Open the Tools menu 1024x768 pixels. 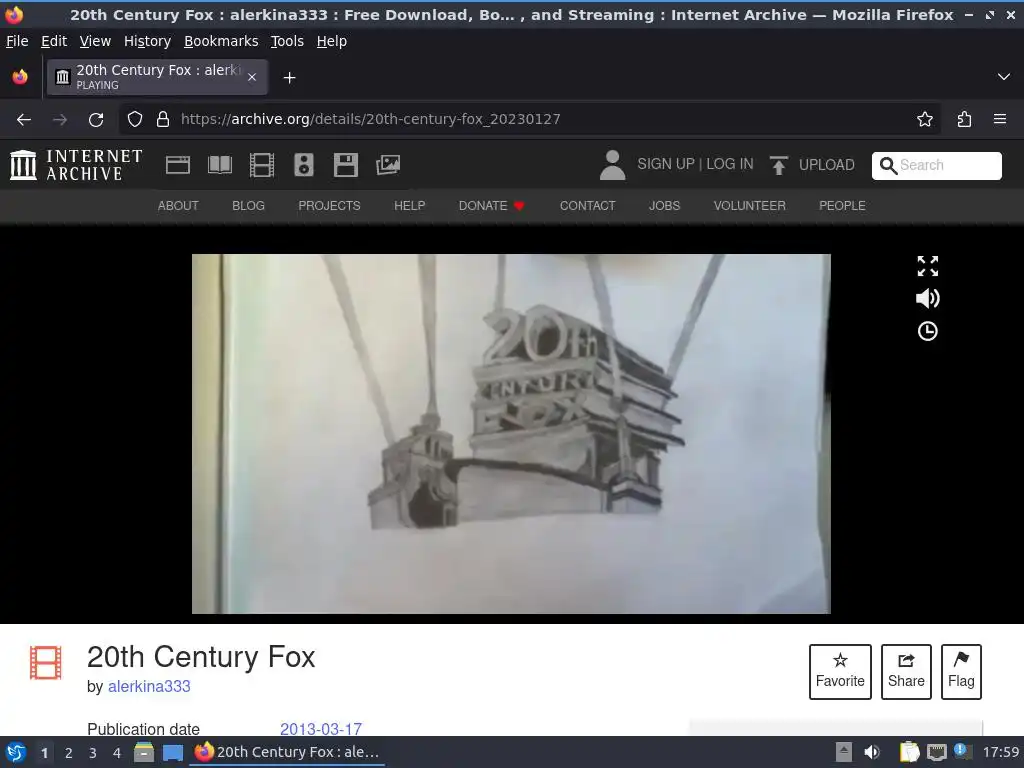click(x=287, y=41)
